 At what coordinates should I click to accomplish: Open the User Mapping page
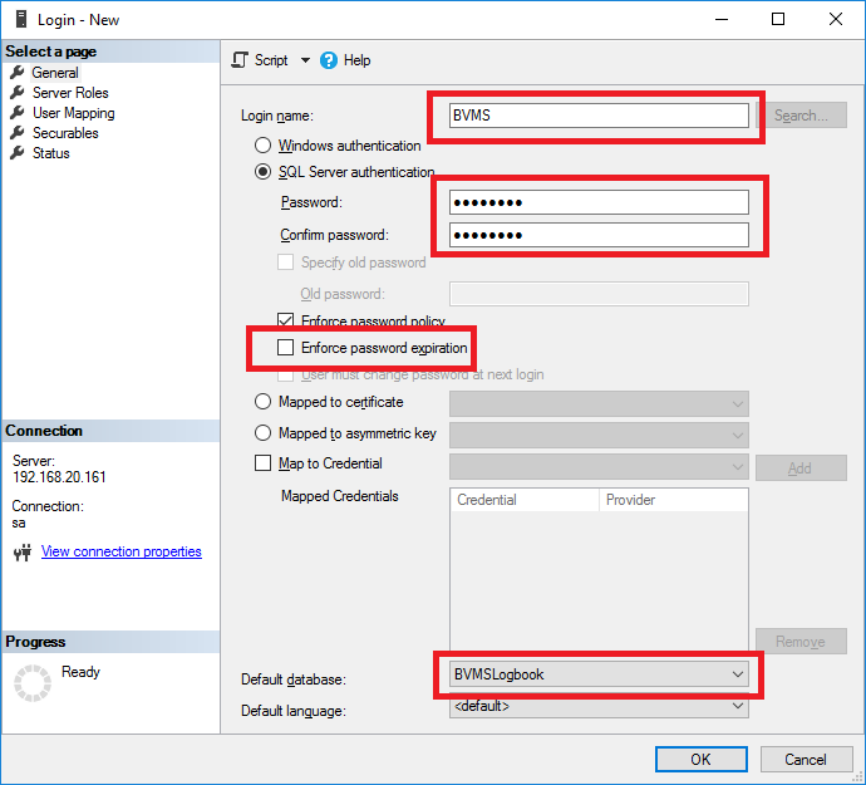coord(73,113)
